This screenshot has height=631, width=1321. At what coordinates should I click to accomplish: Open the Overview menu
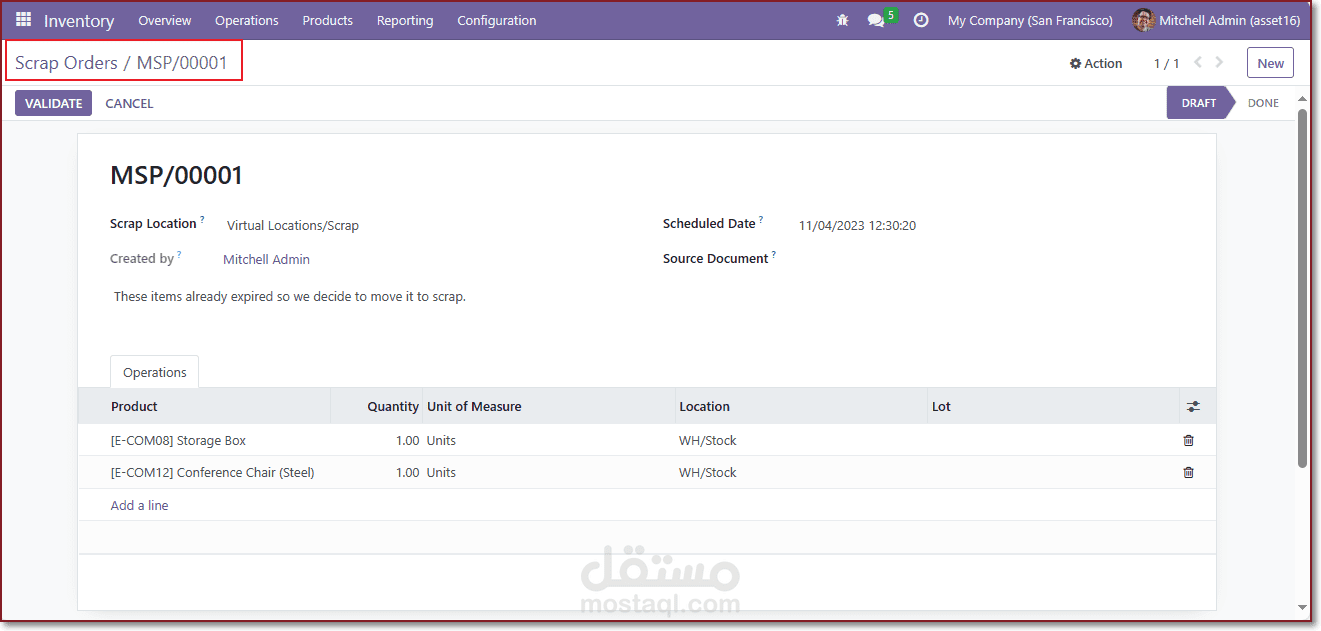(165, 20)
